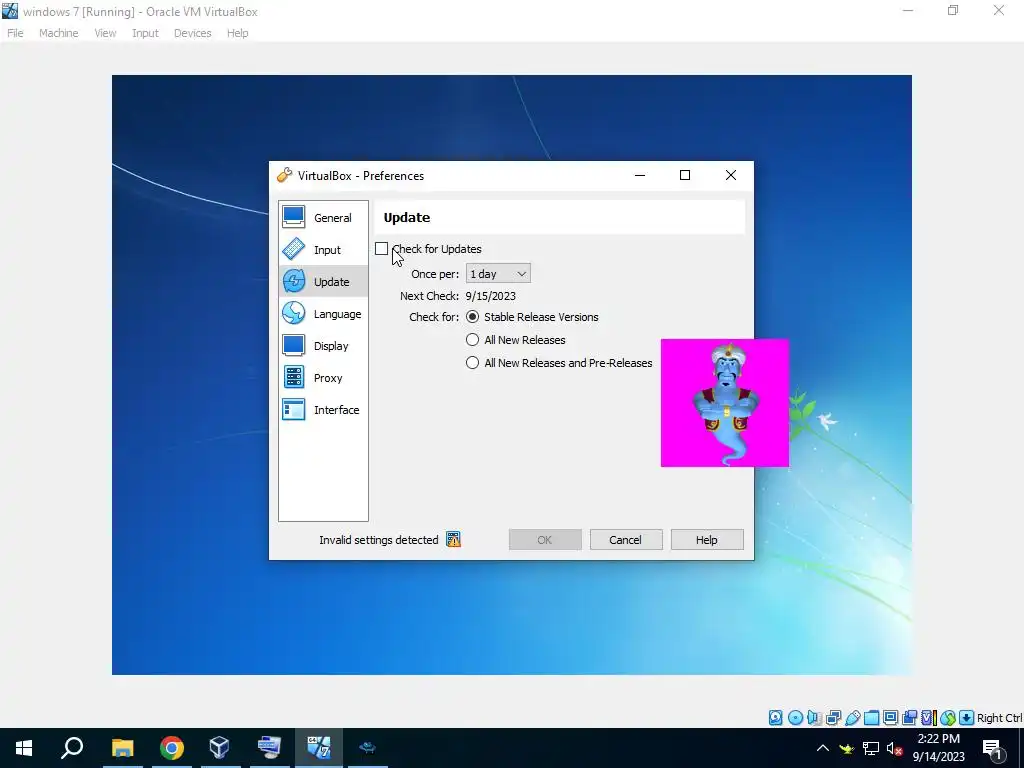Open the Help menu in menu bar

tap(238, 33)
